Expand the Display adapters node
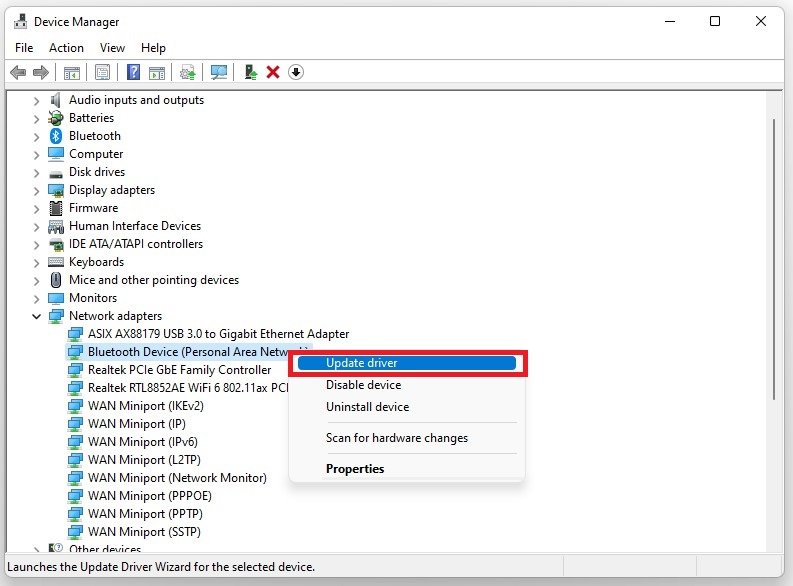This screenshot has height=586, width=793. tap(37, 190)
